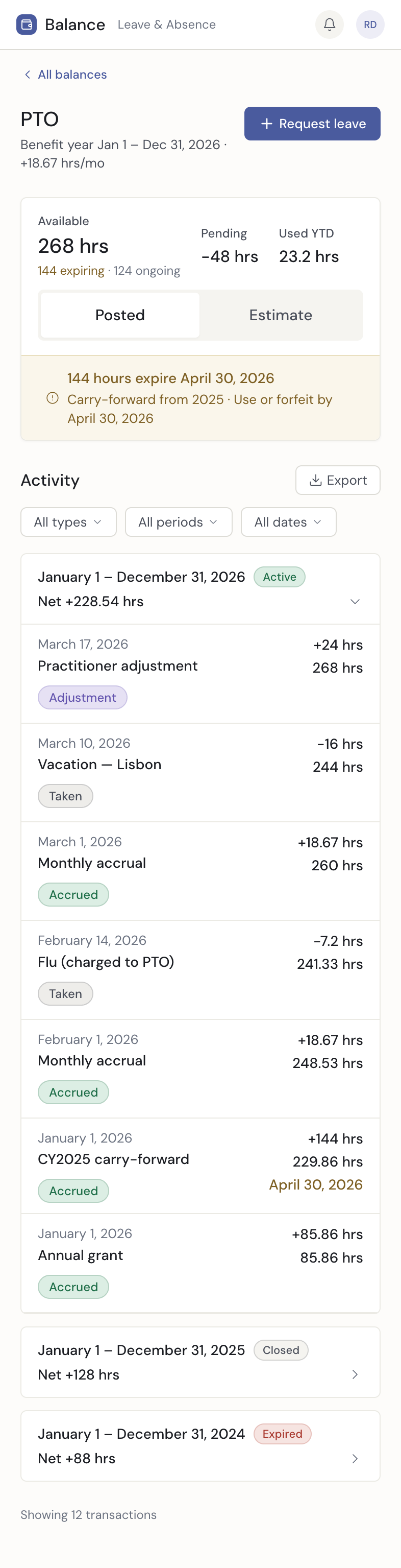
Task: Expand the expired 2024 period details
Action: pyautogui.click(x=356, y=1458)
